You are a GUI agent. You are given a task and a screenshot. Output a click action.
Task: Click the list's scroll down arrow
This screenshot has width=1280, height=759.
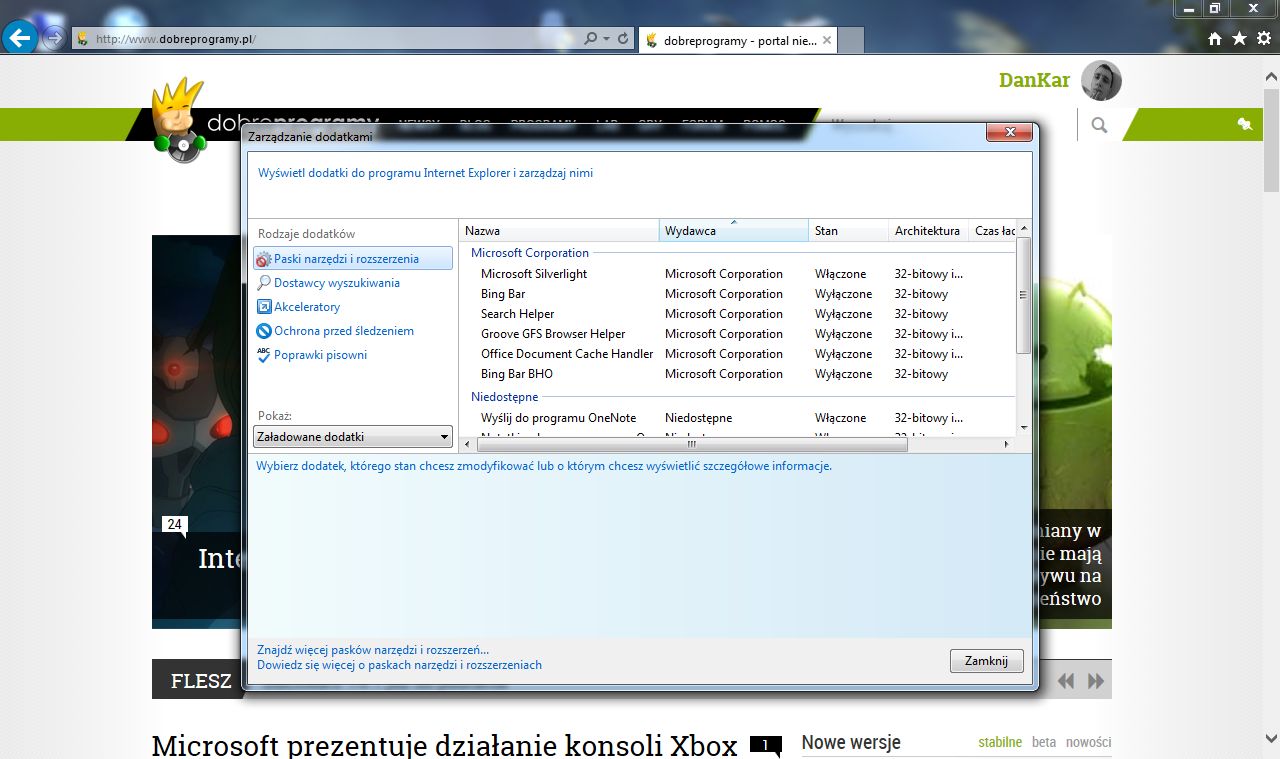click(1023, 428)
